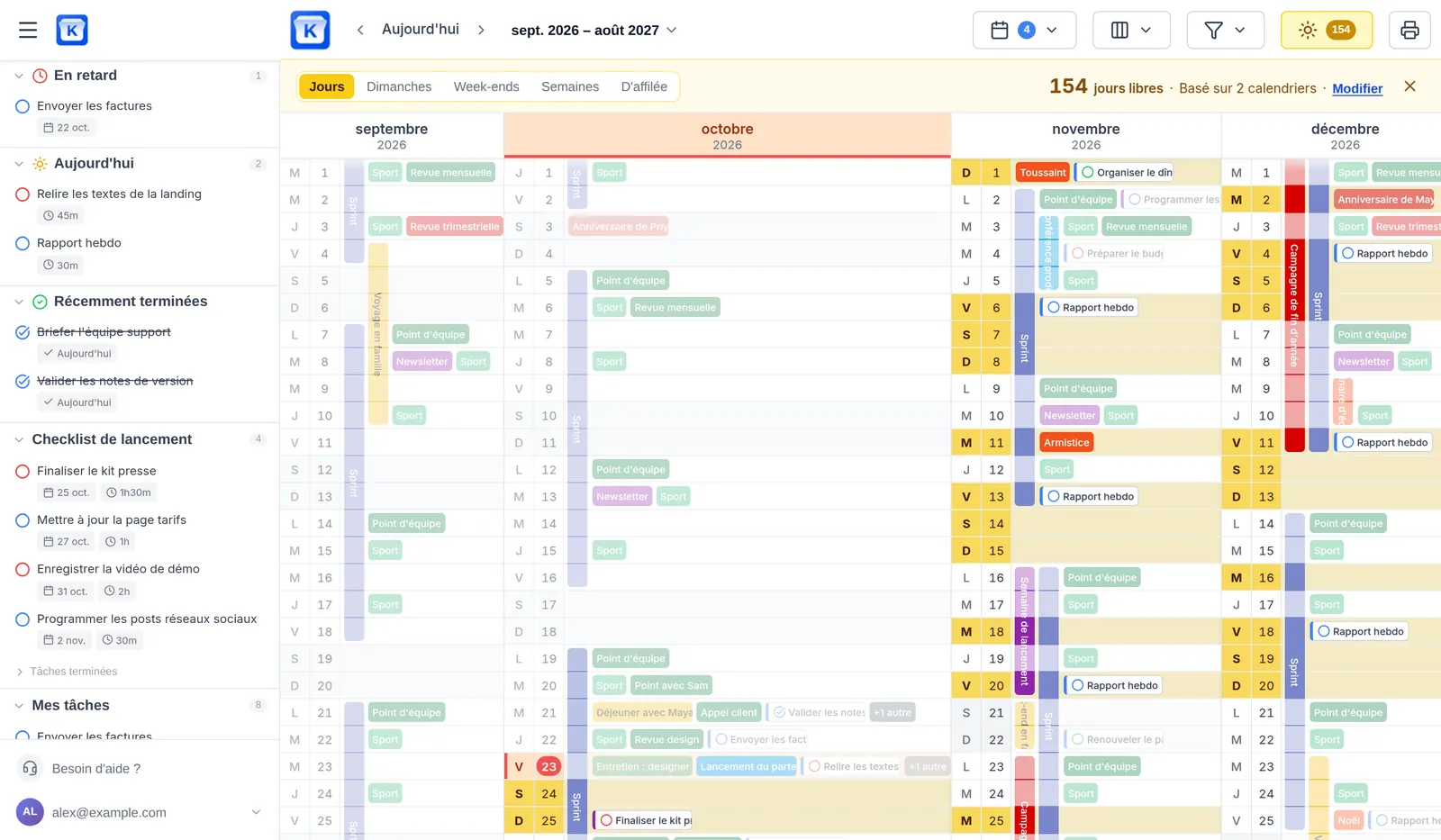Click the Modifier link
The image size is (1441, 840).
1357,88
